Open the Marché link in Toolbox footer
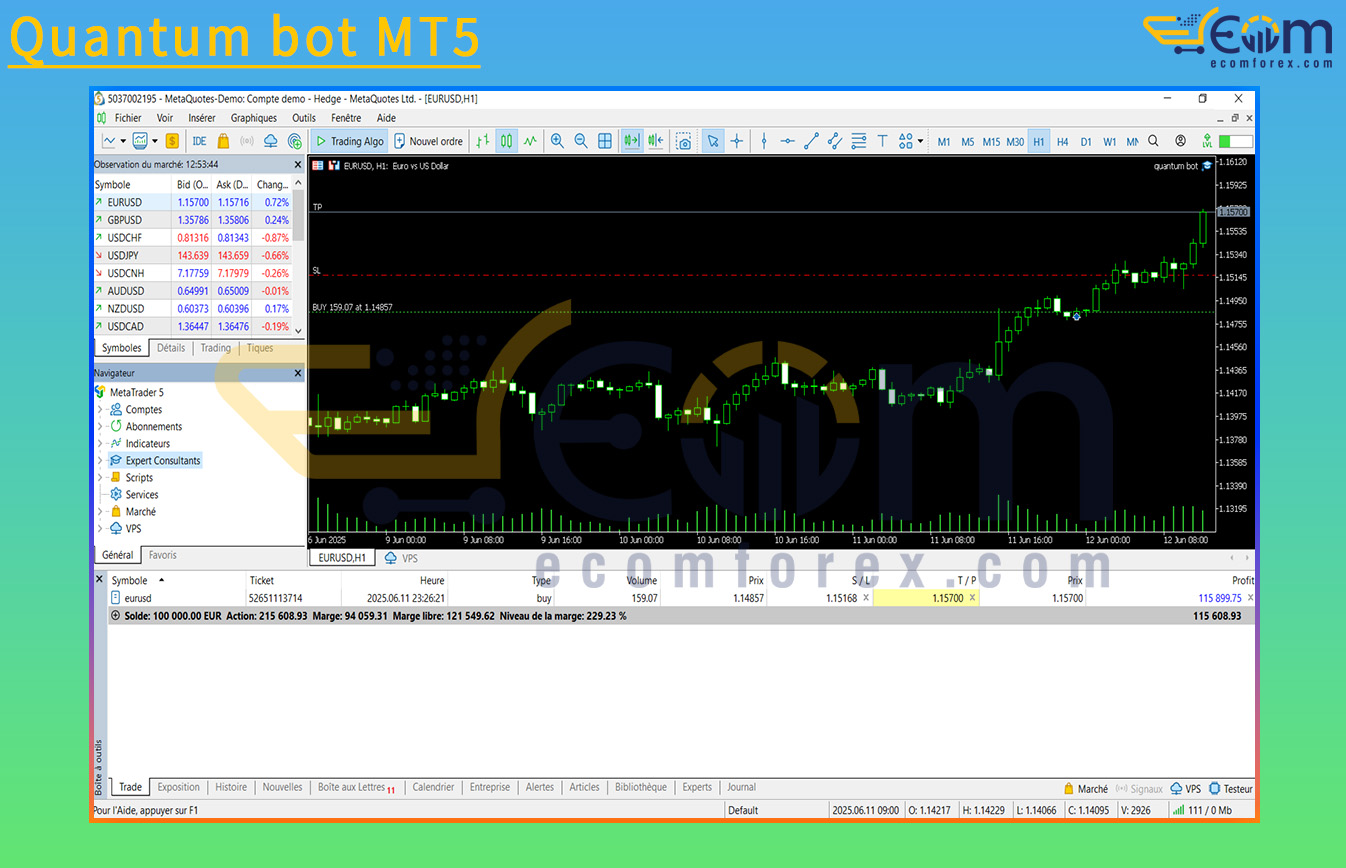Screen dimensions: 1346x868 [x=1086, y=789]
